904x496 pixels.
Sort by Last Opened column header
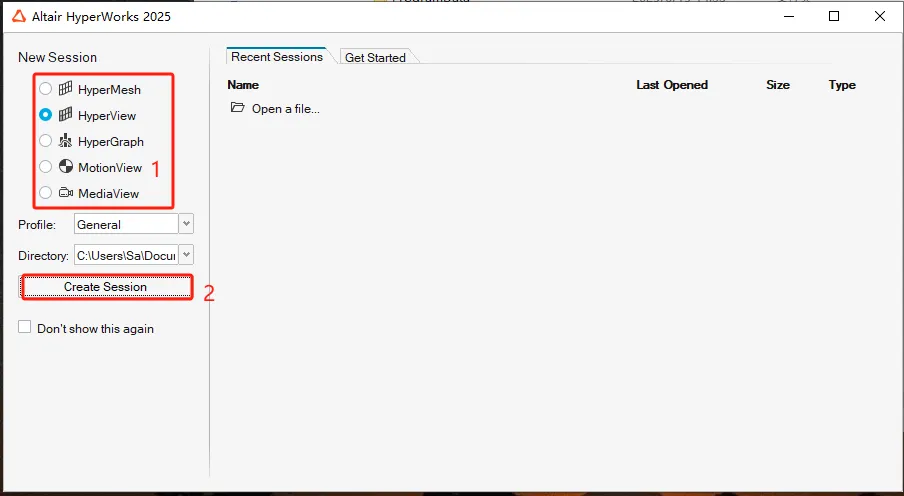[672, 85]
